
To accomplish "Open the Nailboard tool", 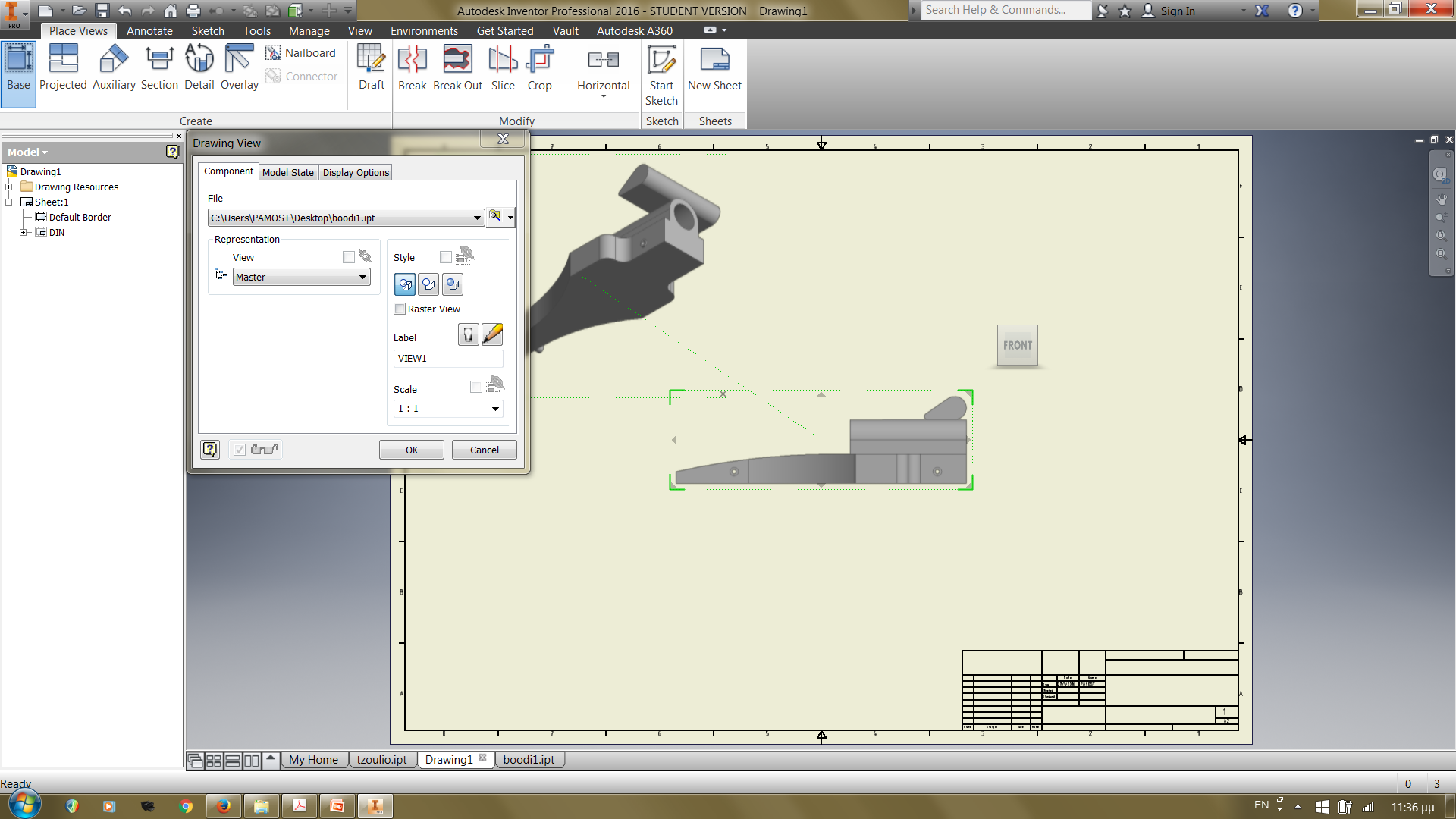I will tap(301, 53).
